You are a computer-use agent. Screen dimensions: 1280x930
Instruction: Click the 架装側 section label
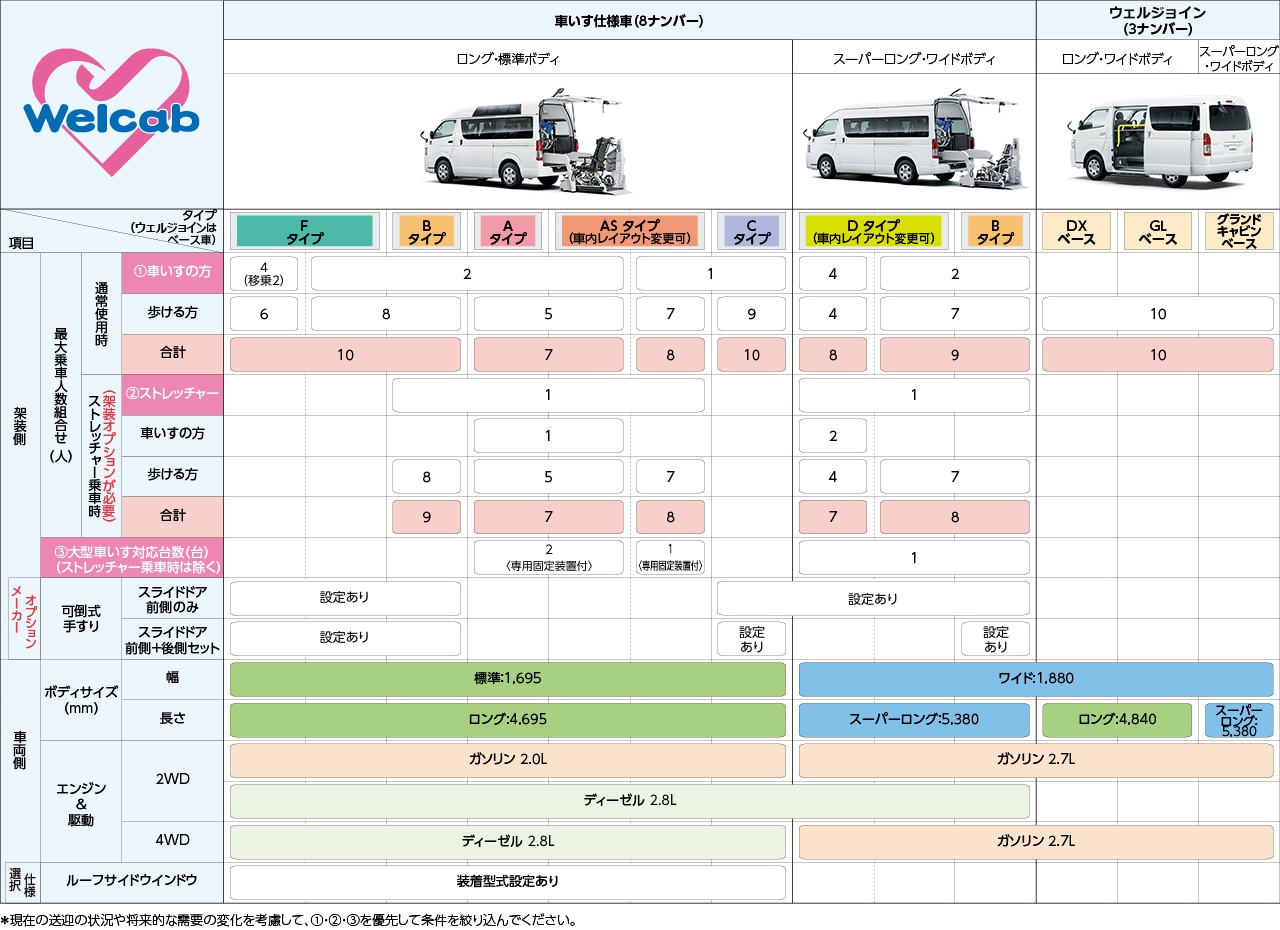[20, 425]
